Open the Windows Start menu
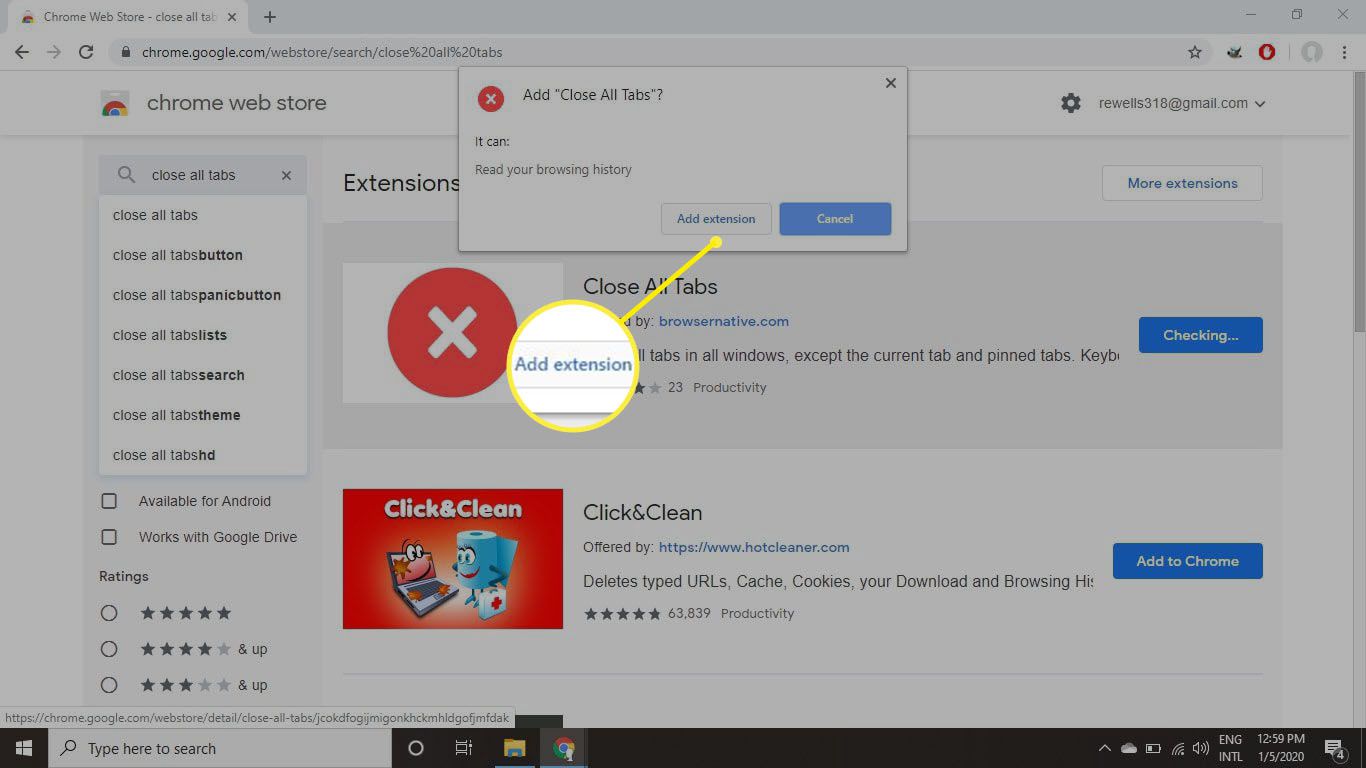This screenshot has width=1366, height=768. coord(23,748)
